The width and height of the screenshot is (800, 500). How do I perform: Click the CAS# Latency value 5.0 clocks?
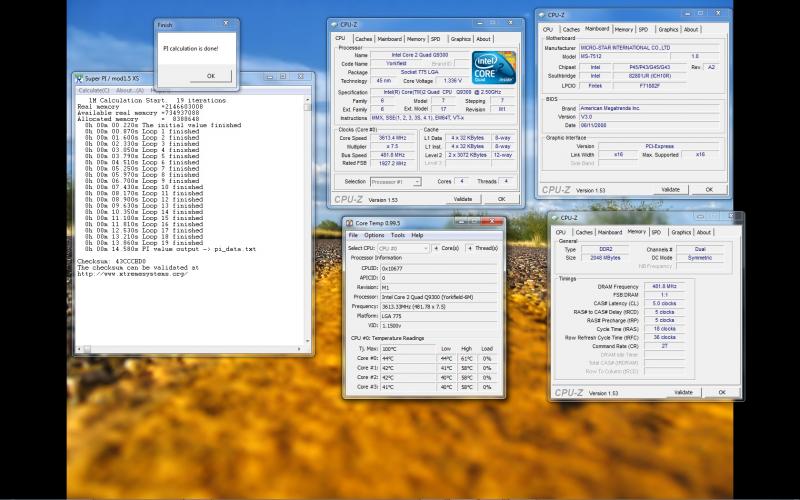(x=664, y=304)
